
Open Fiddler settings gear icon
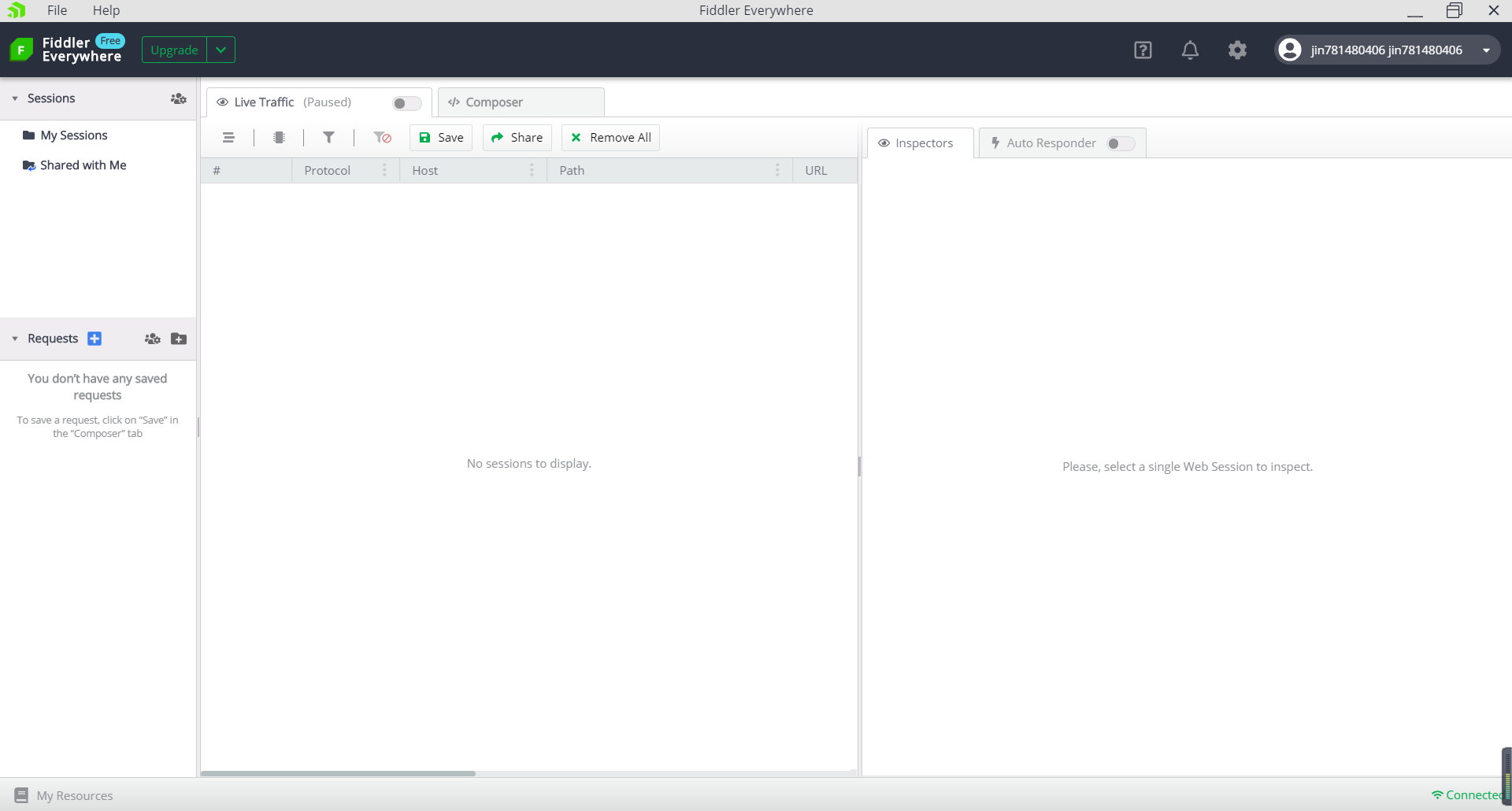(x=1237, y=50)
